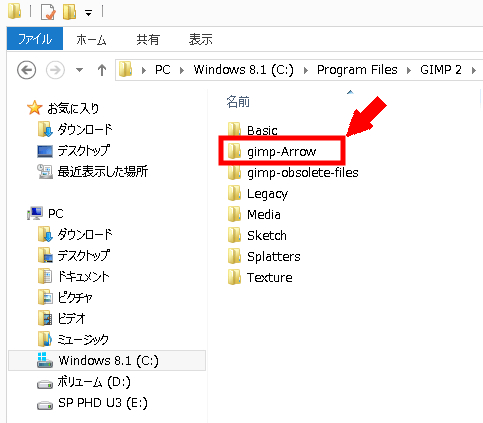483x423 pixels.
Task: Switch to the ホーム ribbon tab
Action: [91, 40]
